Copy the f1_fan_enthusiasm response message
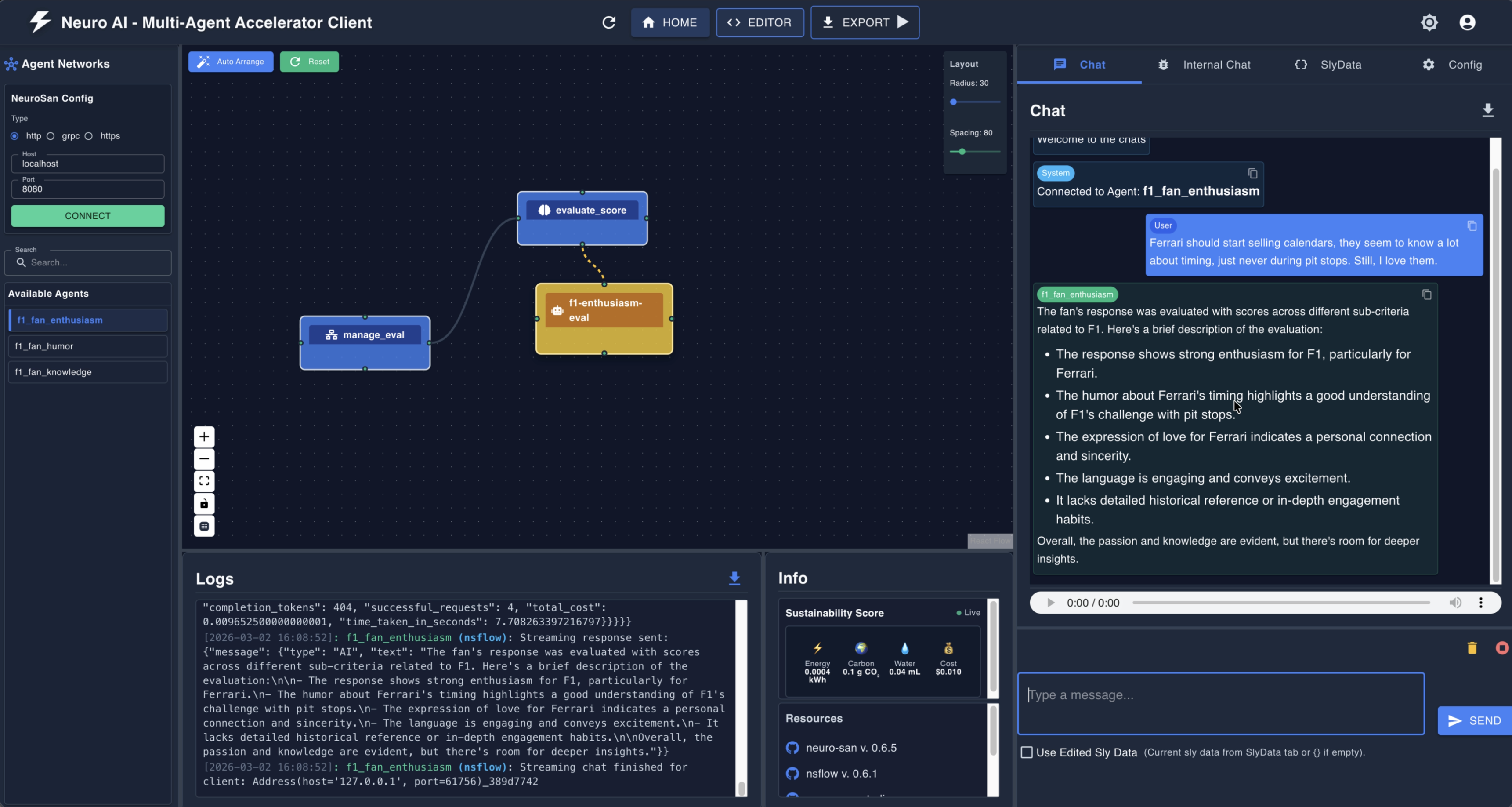 point(1426,294)
